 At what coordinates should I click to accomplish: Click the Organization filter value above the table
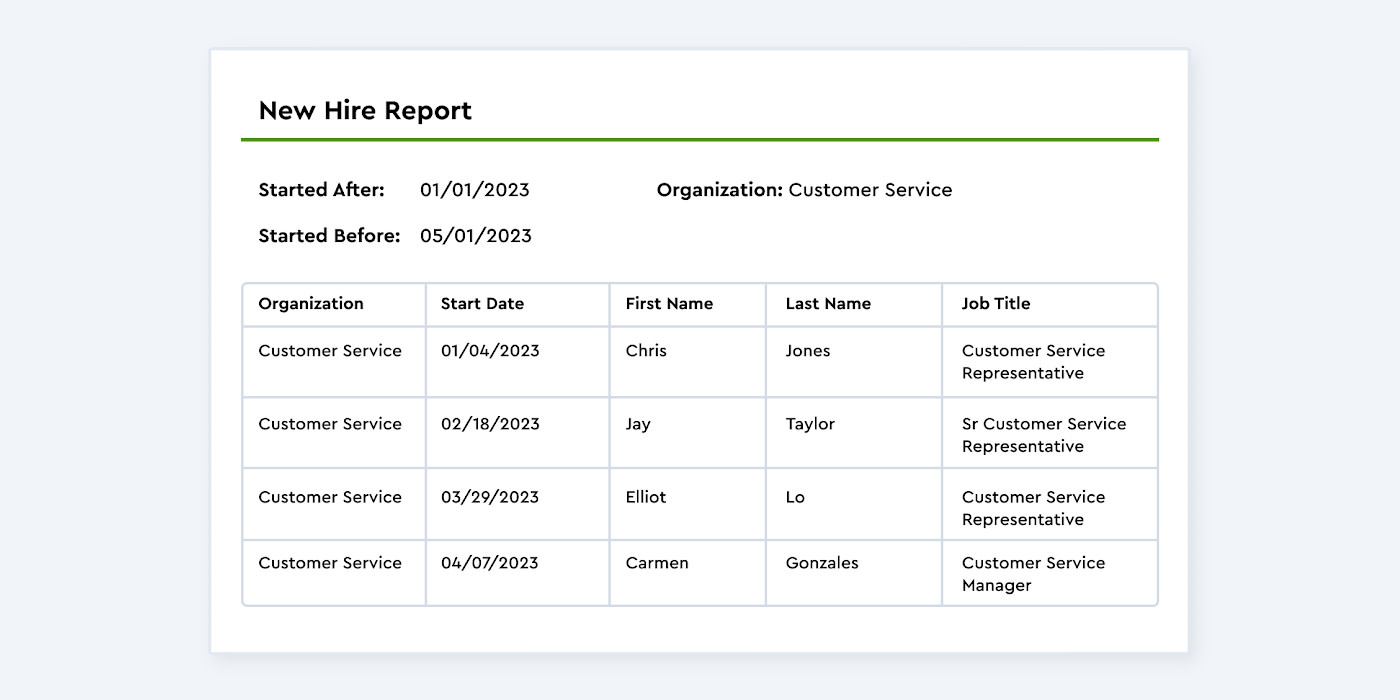(870, 190)
